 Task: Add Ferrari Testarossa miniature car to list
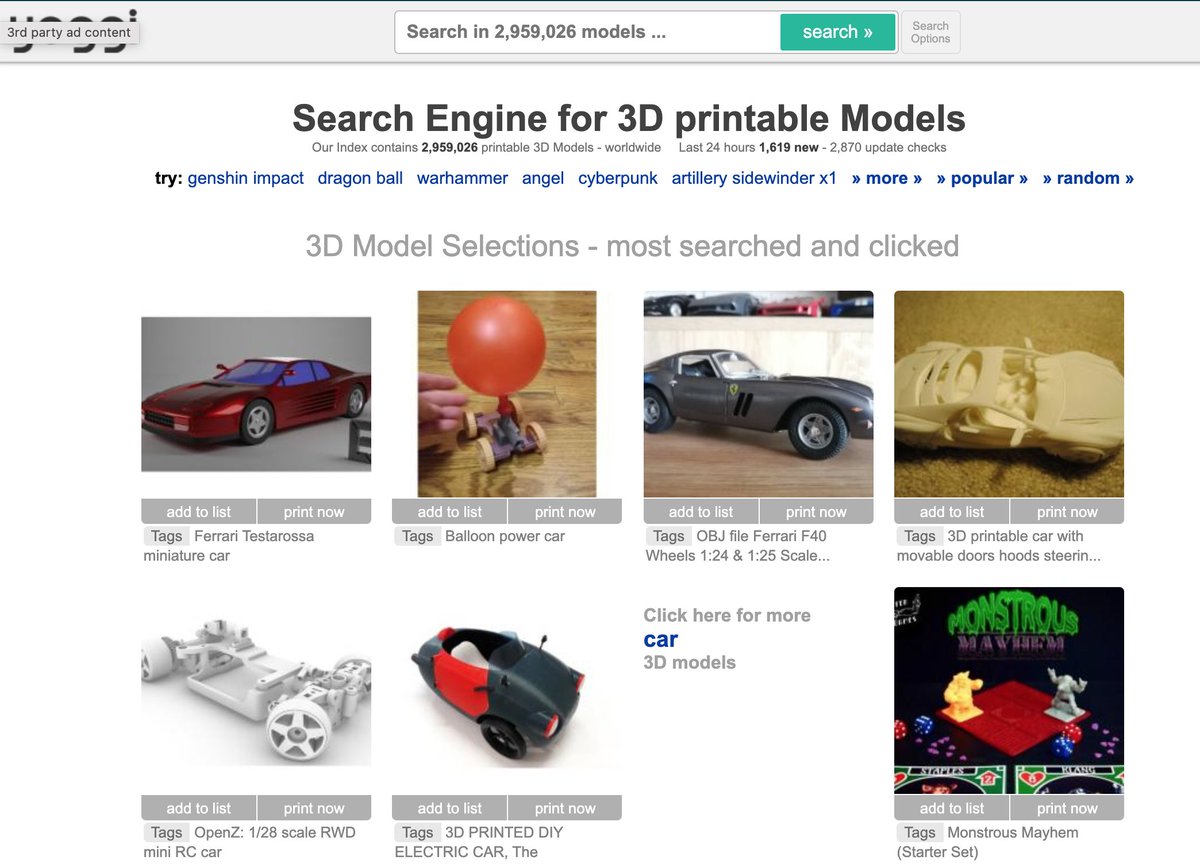[x=198, y=511]
